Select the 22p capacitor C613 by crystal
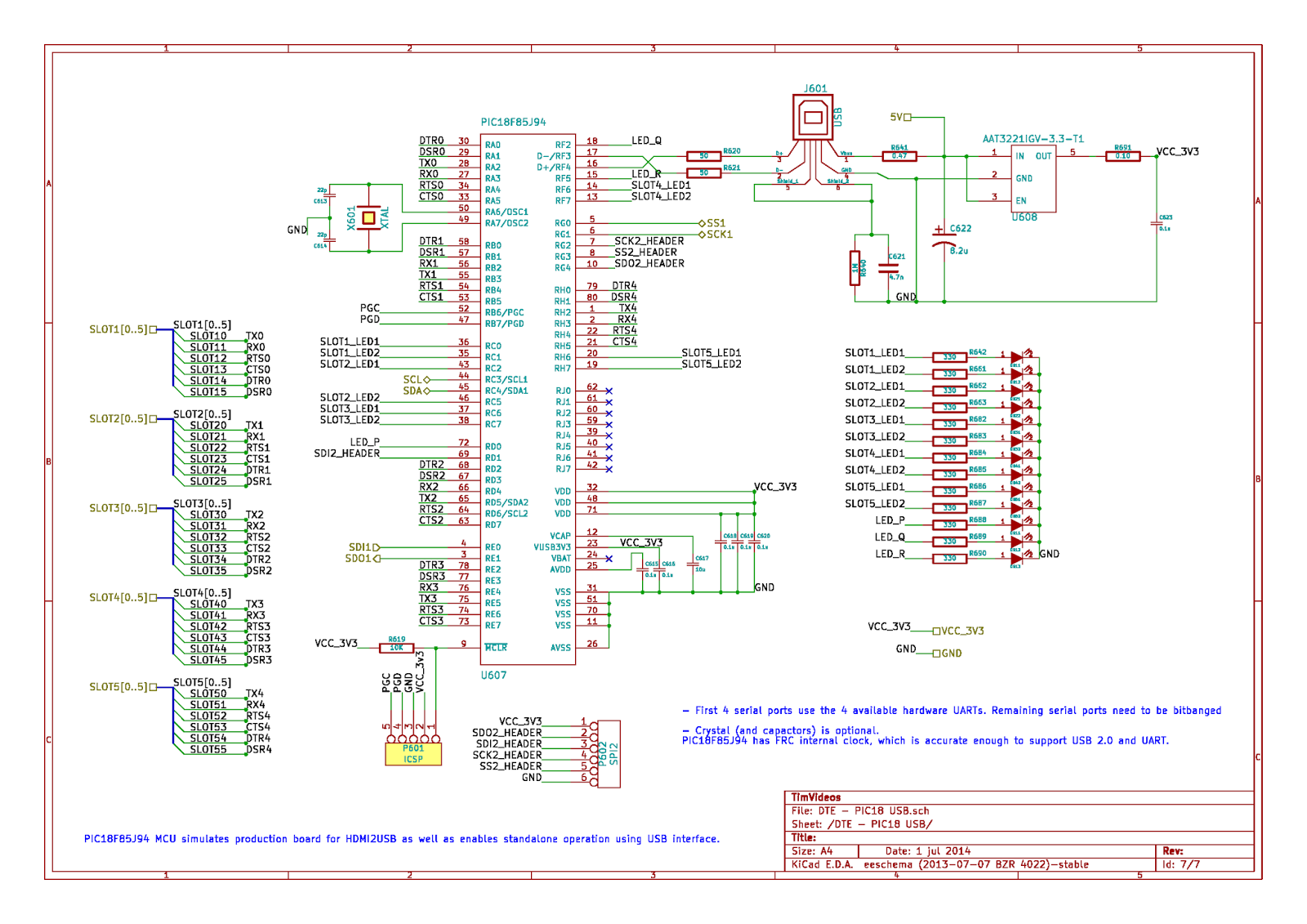This screenshot has width=1307, height=924. pos(329,196)
